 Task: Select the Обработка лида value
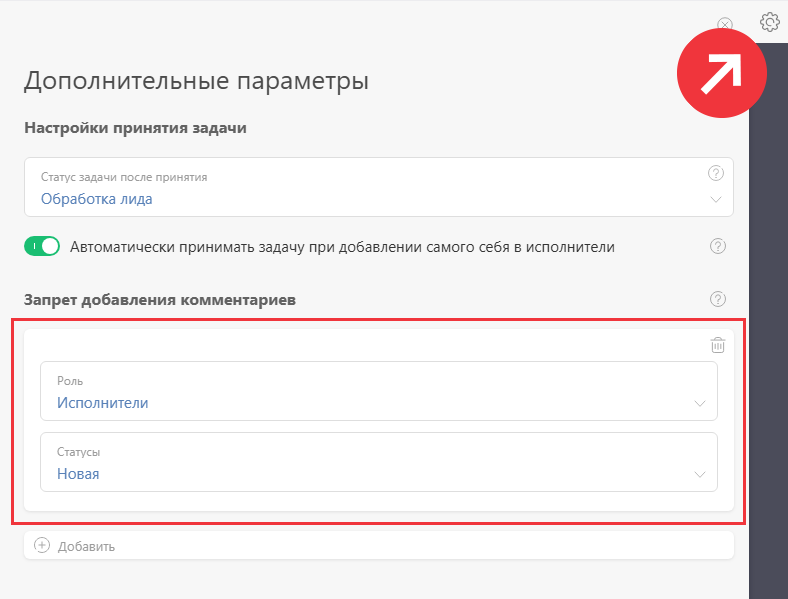[x=96, y=199]
